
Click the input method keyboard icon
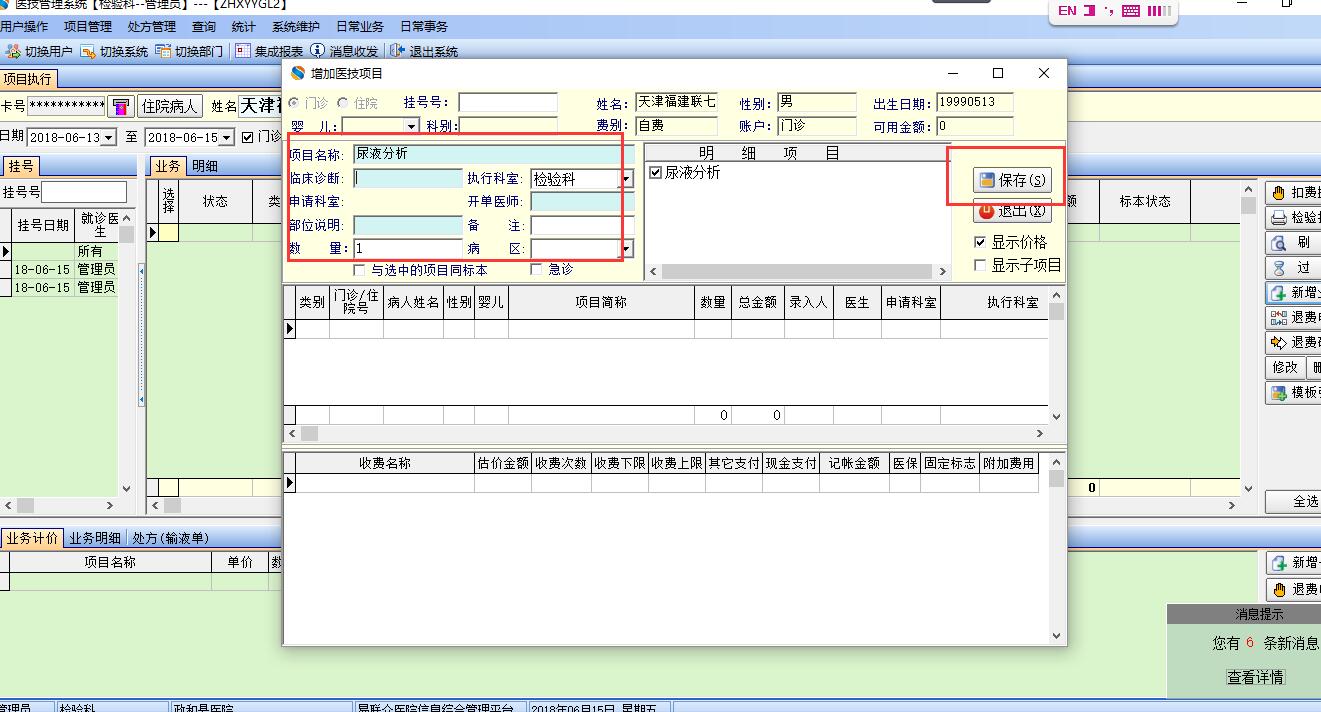click(1131, 11)
